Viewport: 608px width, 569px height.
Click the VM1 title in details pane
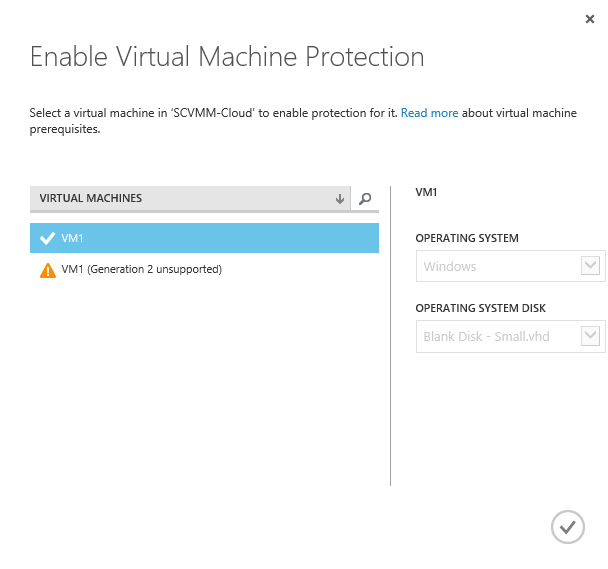tap(426, 192)
